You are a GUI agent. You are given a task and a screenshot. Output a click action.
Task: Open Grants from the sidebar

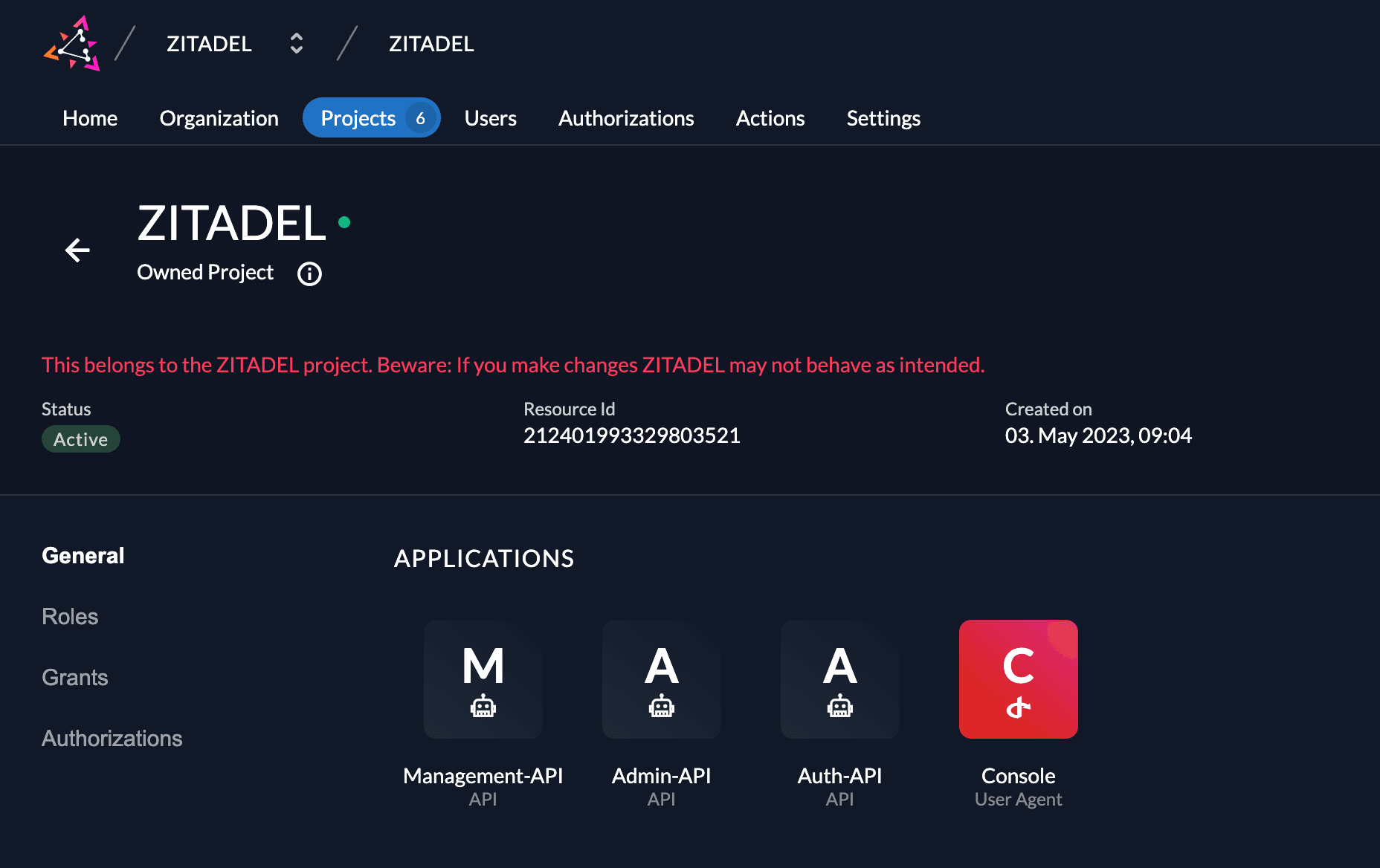click(x=74, y=677)
